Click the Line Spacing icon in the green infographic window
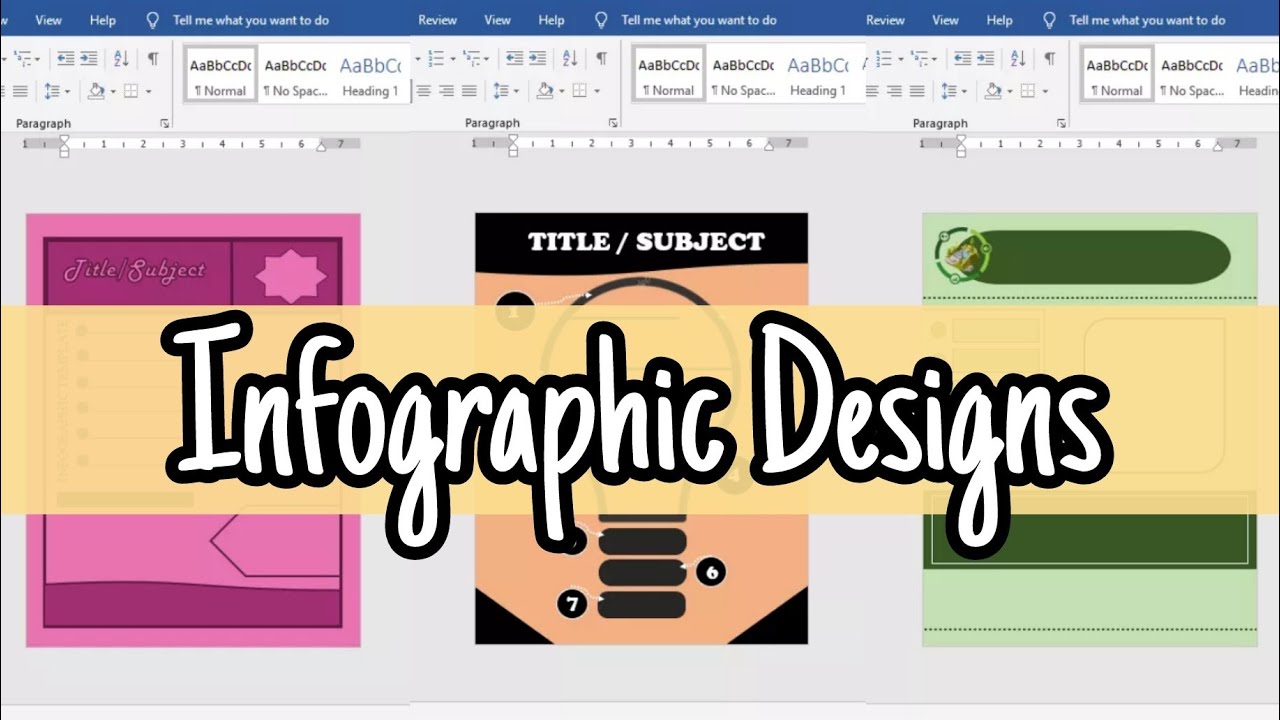1280x720 pixels. click(947, 91)
